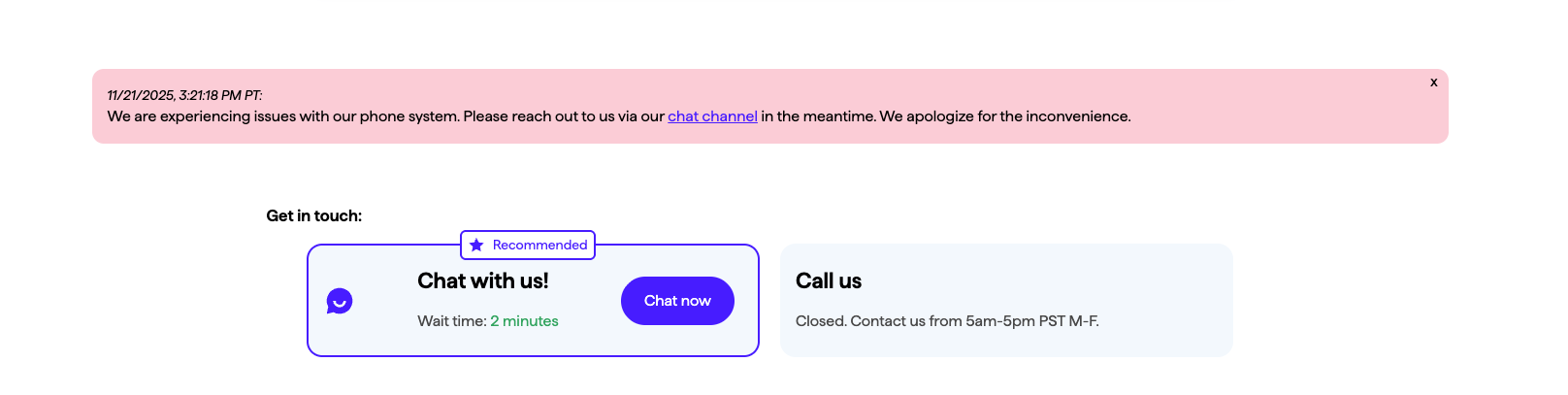Click the Wait time label
This screenshot has height=395, width=1568.
click(x=451, y=321)
